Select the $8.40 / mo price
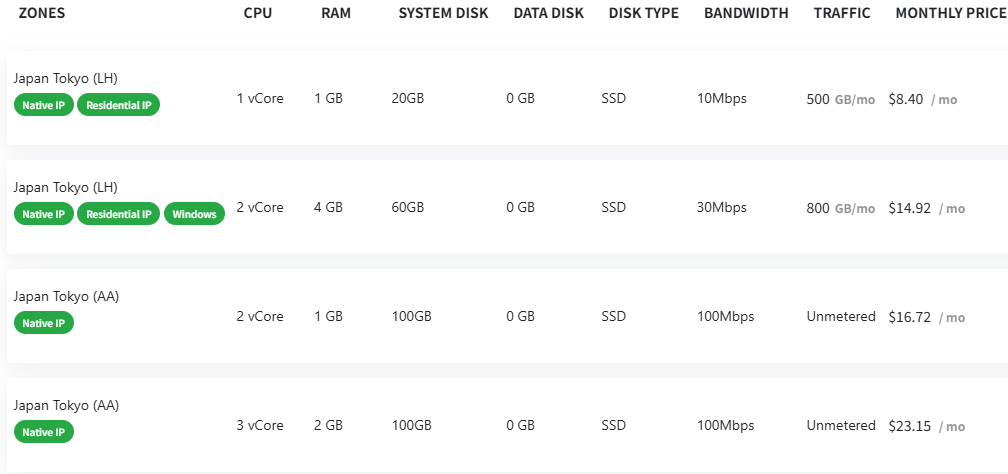Screen dimensions: 1008x474 pos(922,99)
